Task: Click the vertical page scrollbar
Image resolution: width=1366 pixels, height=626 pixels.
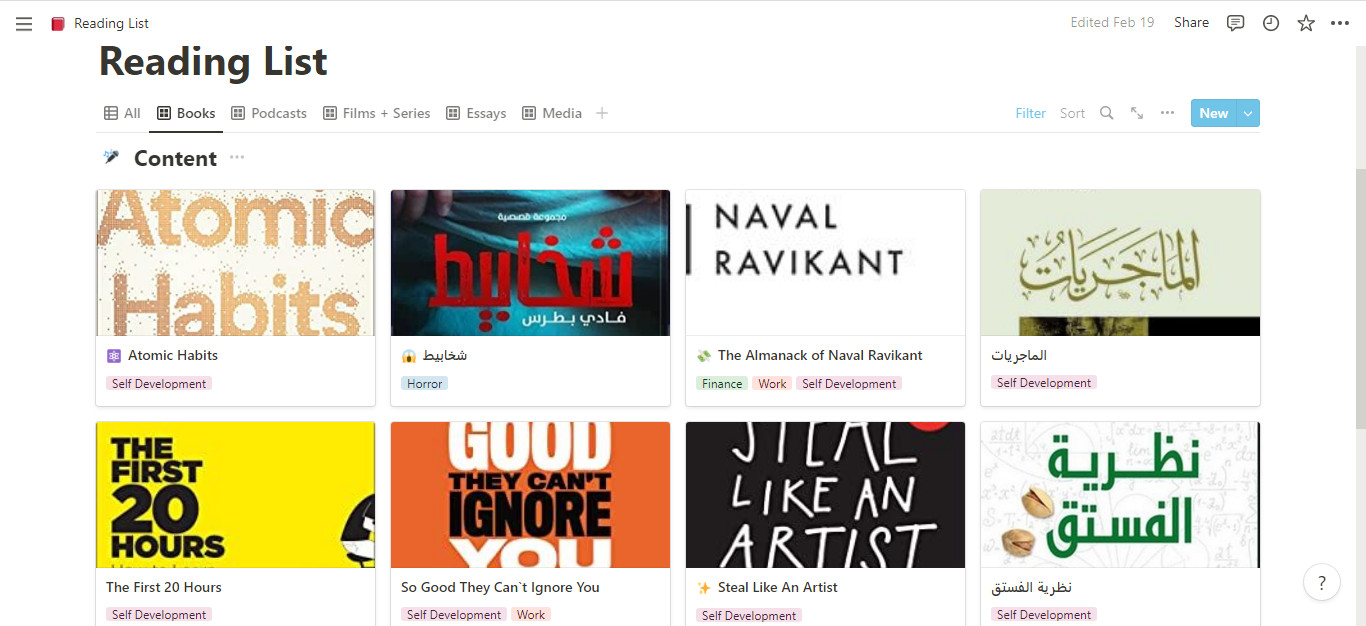Action: [x=1359, y=300]
